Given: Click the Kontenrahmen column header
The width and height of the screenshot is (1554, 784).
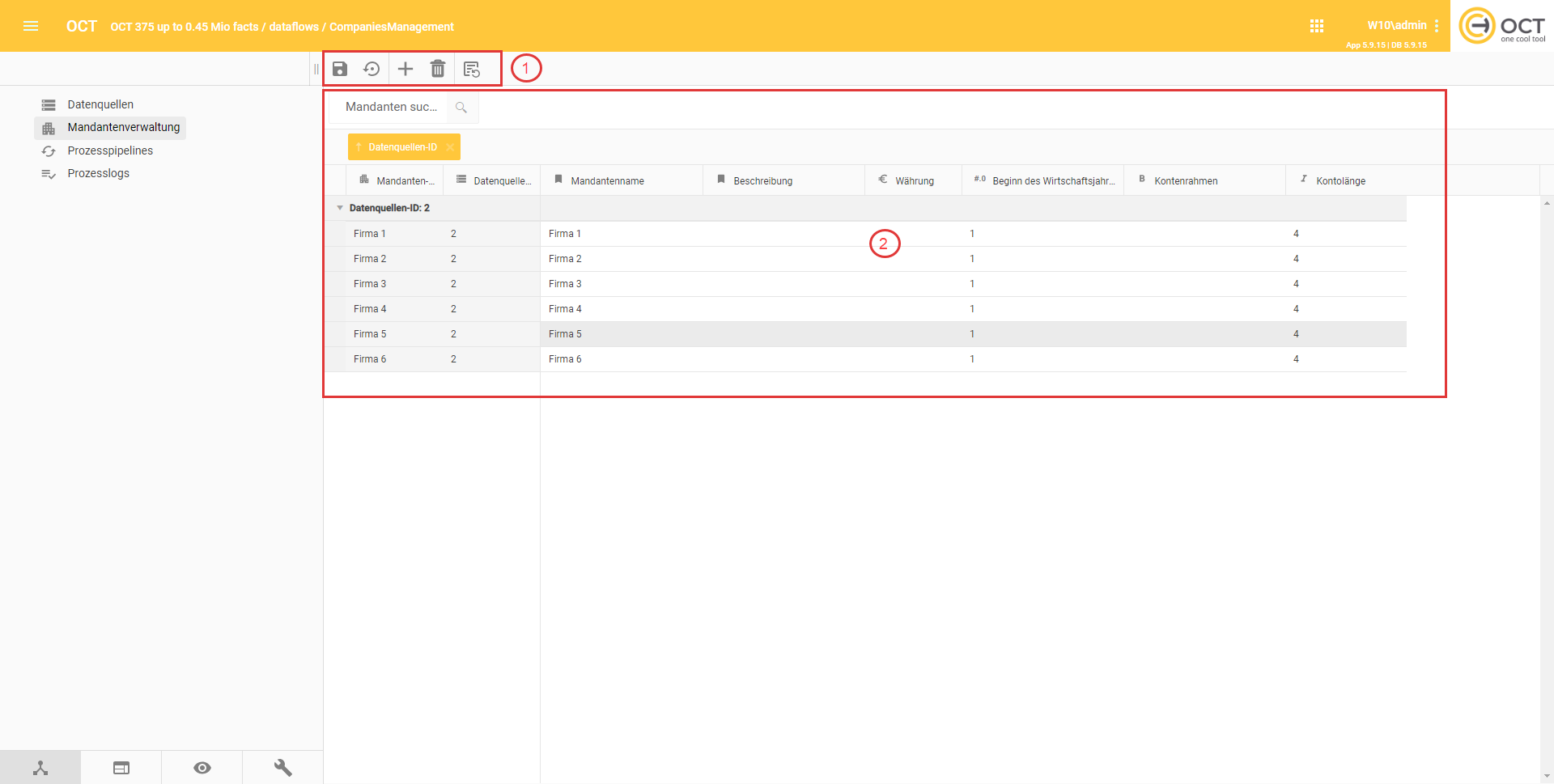Looking at the screenshot, I should (1185, 181).
